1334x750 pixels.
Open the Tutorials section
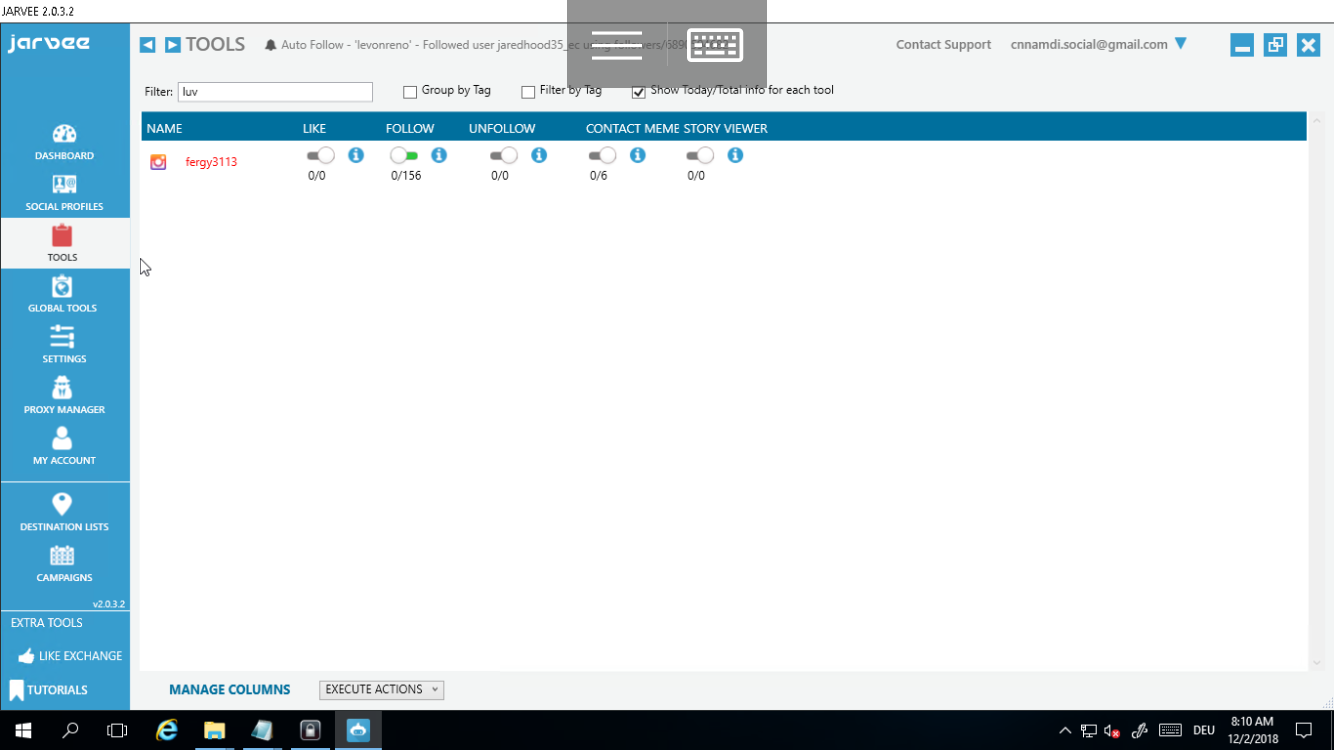click(x=48, y=690)
